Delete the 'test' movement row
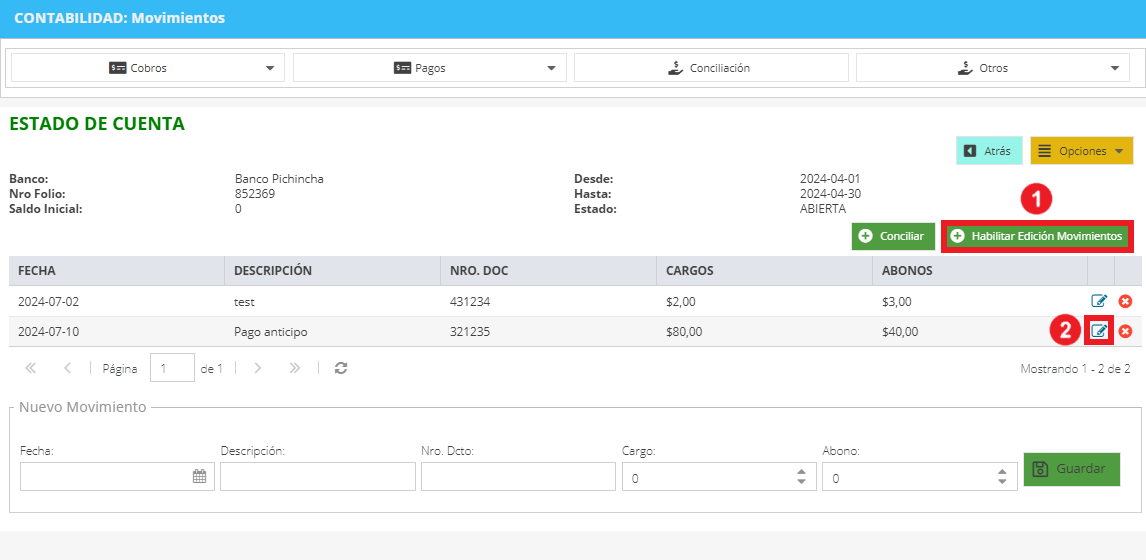The height and width of the screenshot is (560, 1146). click(x=1126, y=300)
